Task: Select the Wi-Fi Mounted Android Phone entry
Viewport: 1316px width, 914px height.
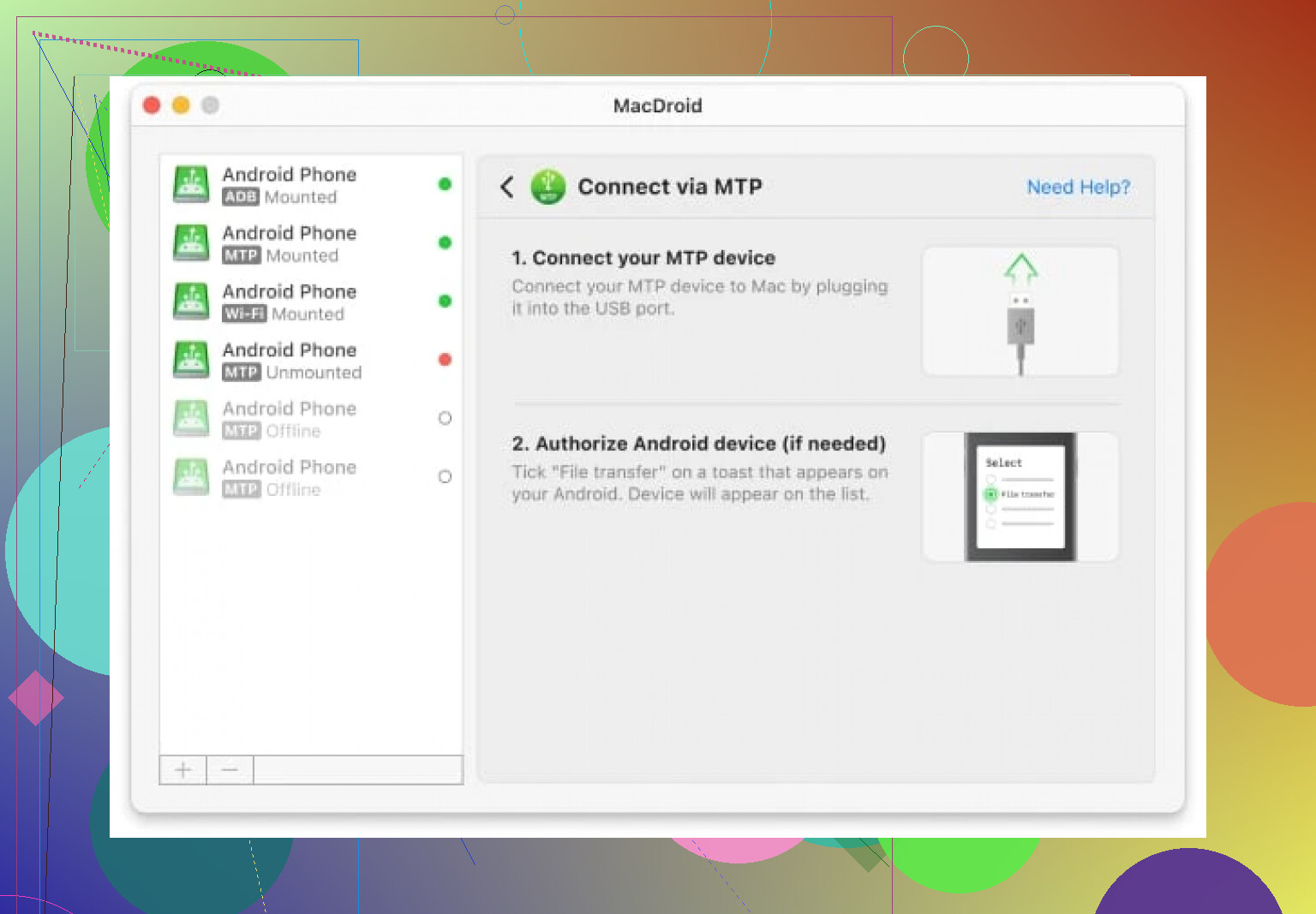Action: (x=291, y=302)
